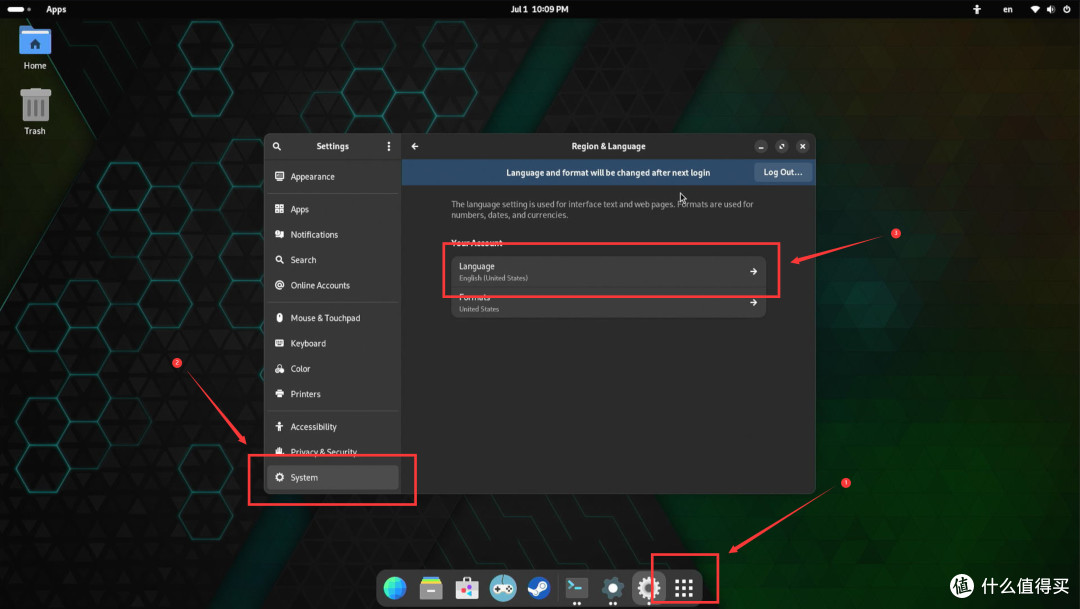Open Printers settings

(333, 394)
